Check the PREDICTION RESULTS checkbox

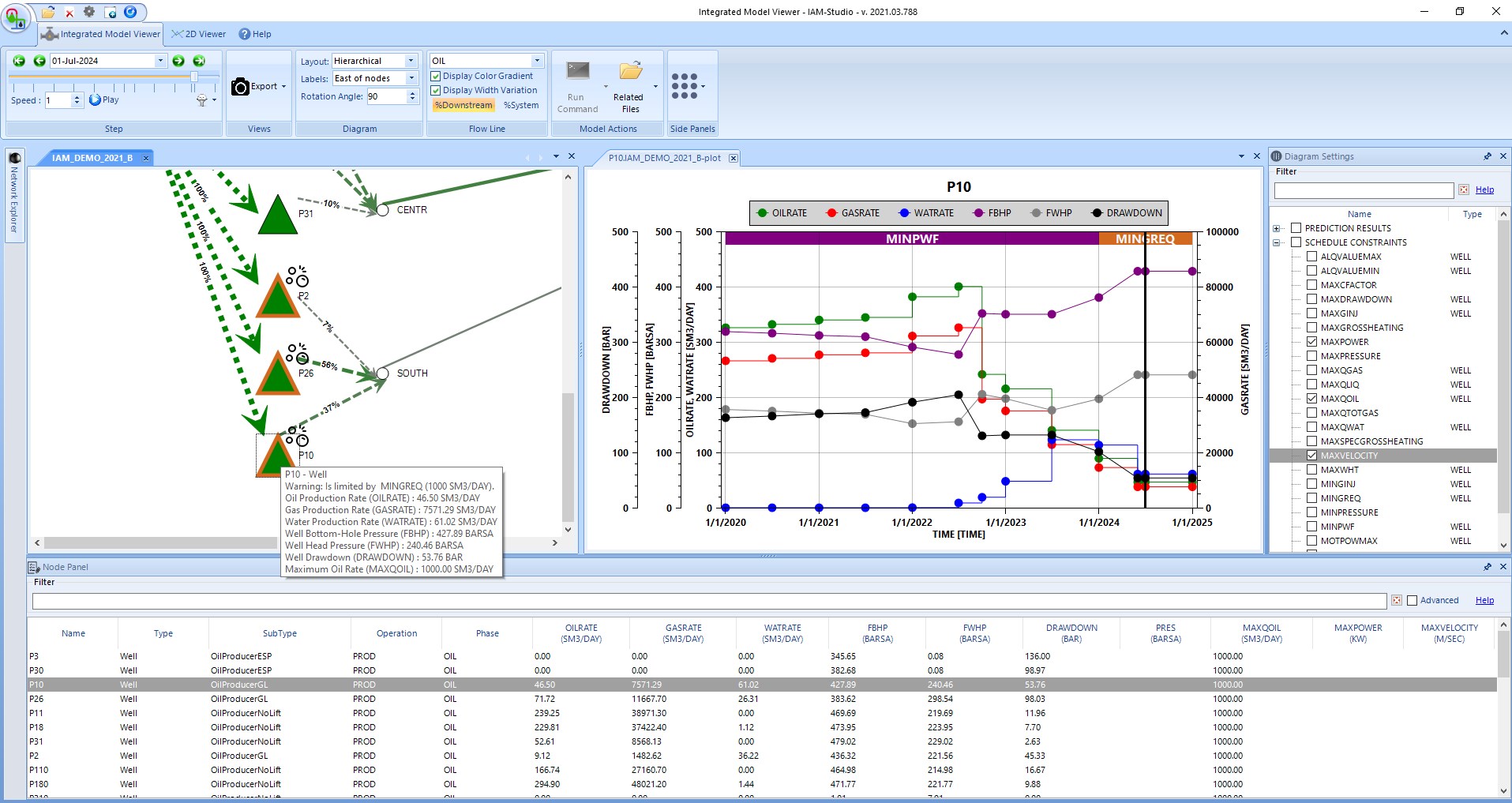tap(1296, 228)
